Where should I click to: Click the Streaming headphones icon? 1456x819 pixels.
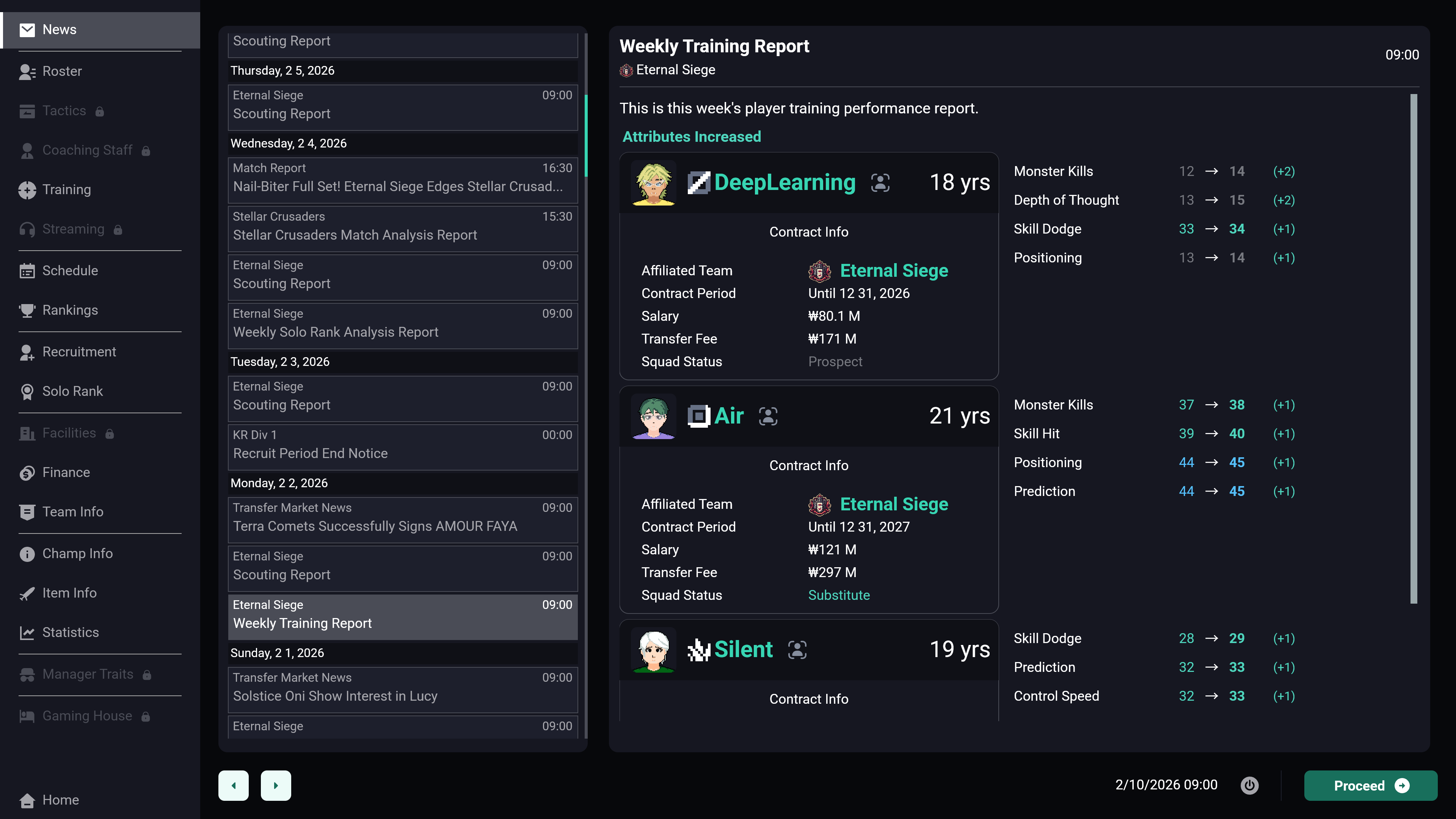pyautogui.click(x=27, y=229)
